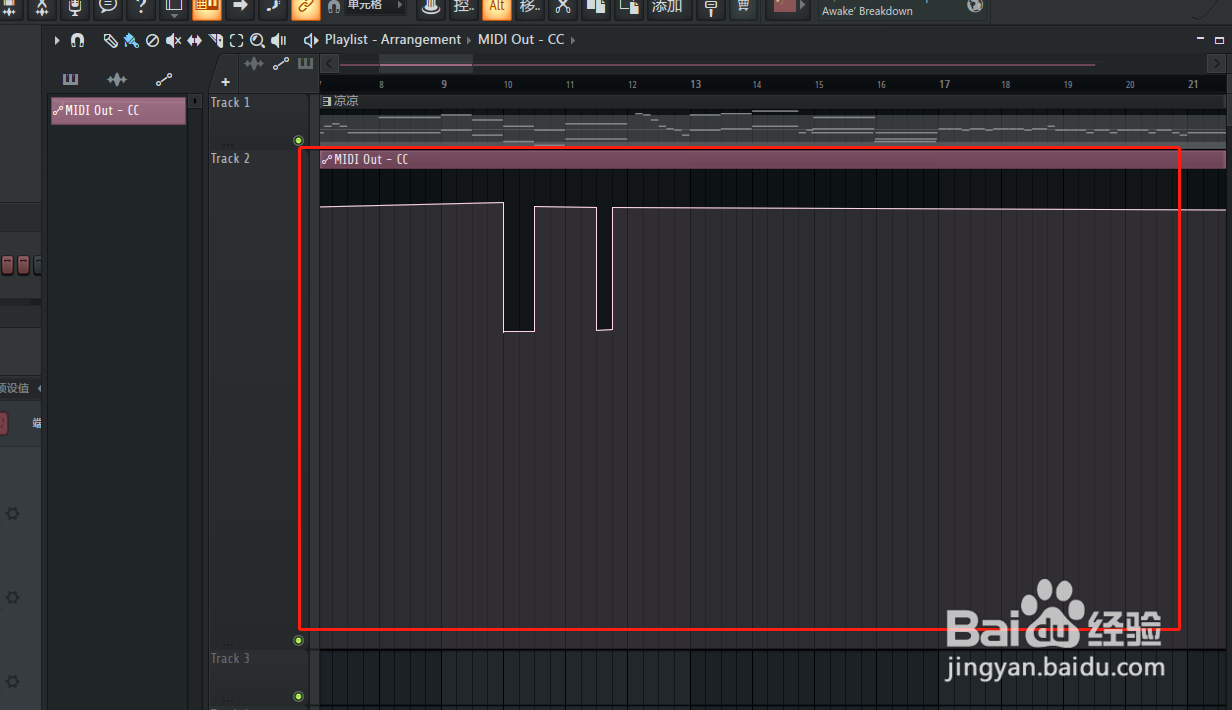This screenshot has height=710, width=1232.
Task: Toggle automation clip filter above track list
Action: [x=281, y=64]
